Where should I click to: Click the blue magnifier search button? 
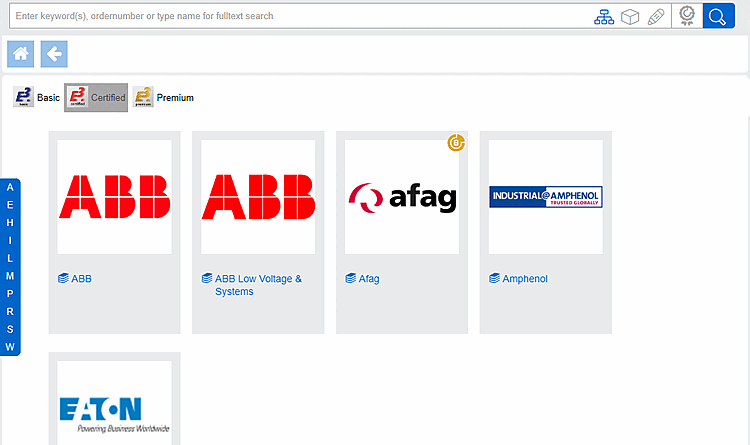pyautogui.click(x=718, y=16)
